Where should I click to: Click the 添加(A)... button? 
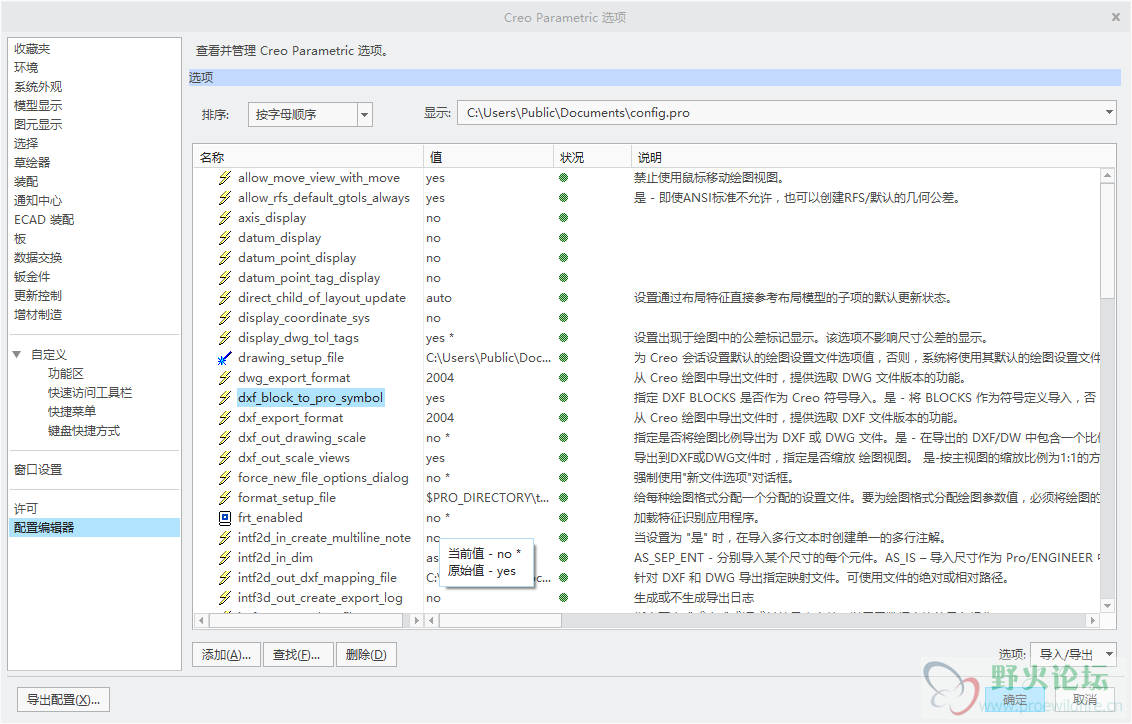pyautogui.click(x=227, y=655)
